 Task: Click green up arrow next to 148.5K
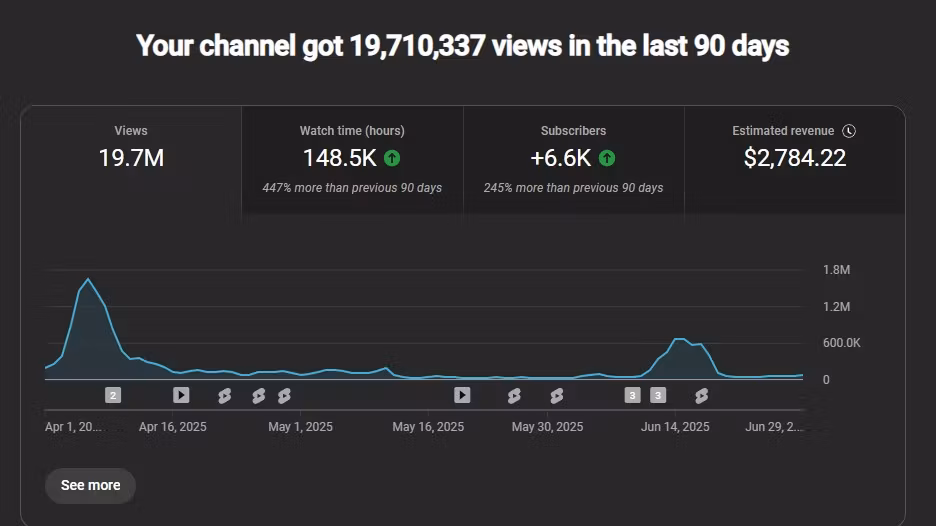[392, 158]
